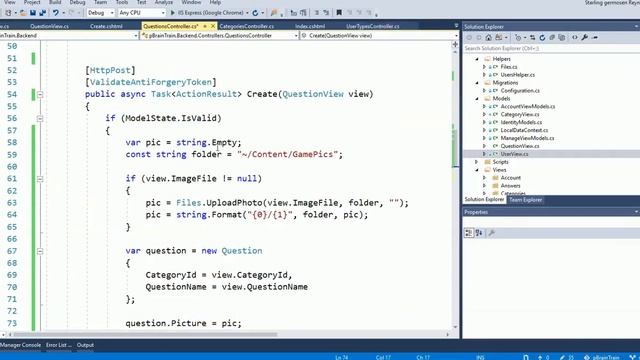Open the Error List bottom tab
The width and height of the screenshot is (640, 360).
click(x=58, y=345)
